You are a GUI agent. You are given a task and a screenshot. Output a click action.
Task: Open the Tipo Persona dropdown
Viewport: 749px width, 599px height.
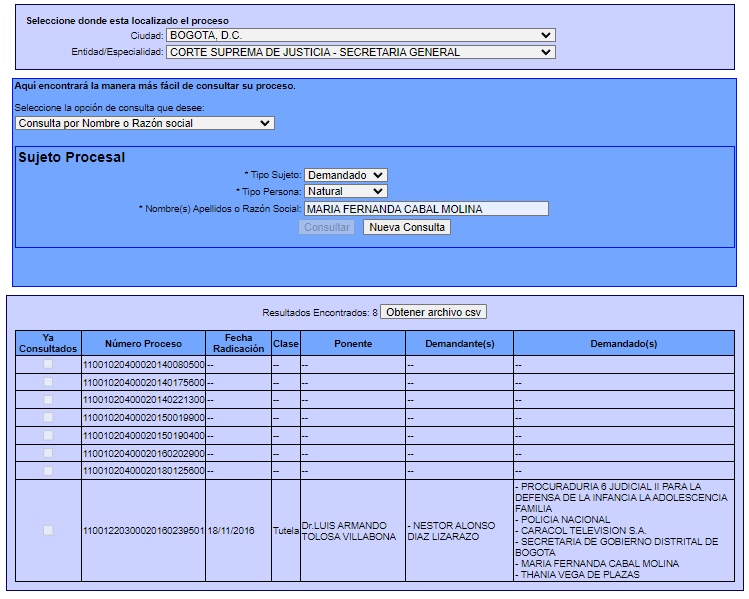pos(345,192)
